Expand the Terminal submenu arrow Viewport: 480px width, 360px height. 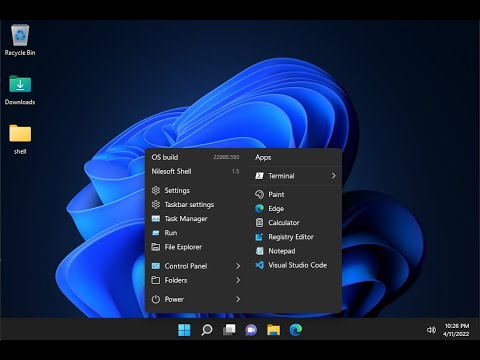(333, 176)
